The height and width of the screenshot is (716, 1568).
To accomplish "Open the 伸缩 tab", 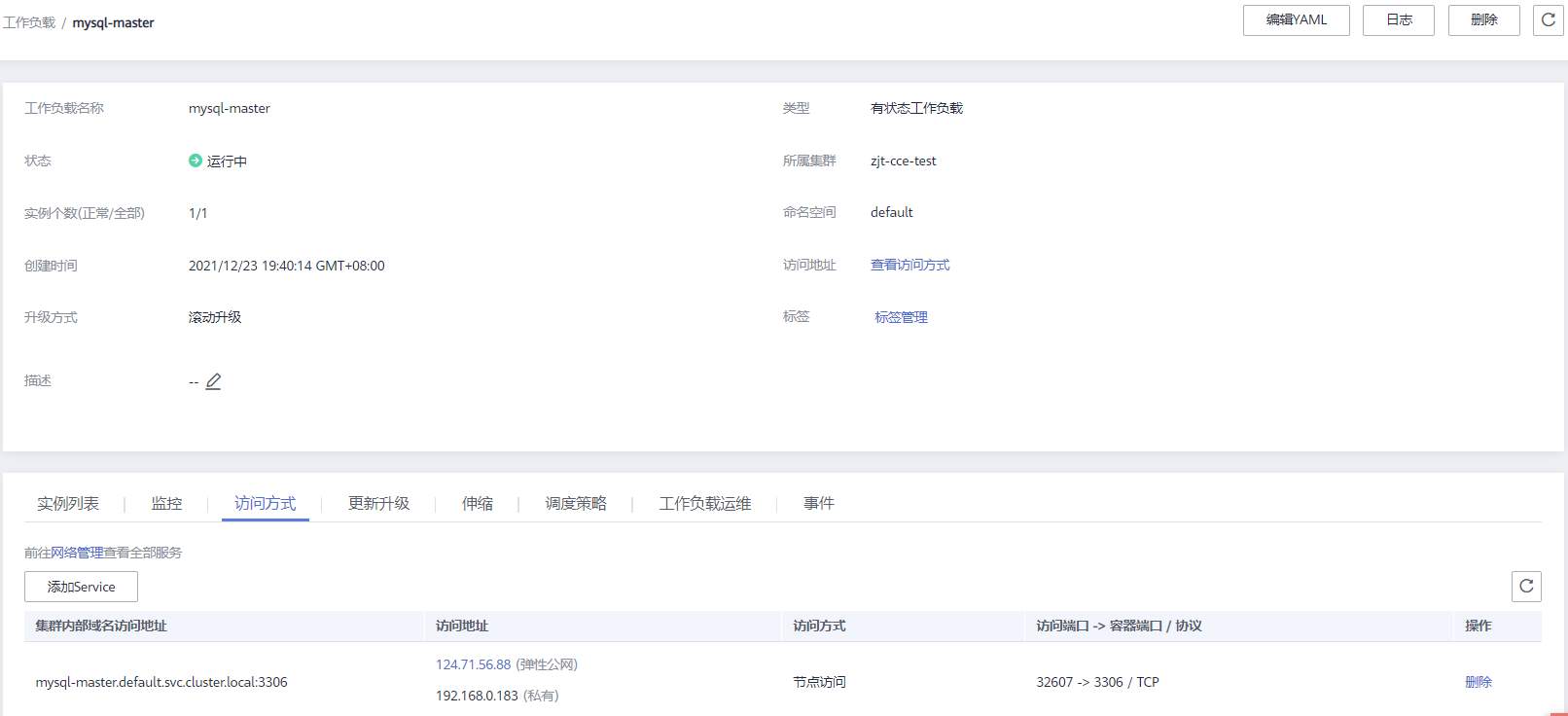I will click(x=477, y=503).
